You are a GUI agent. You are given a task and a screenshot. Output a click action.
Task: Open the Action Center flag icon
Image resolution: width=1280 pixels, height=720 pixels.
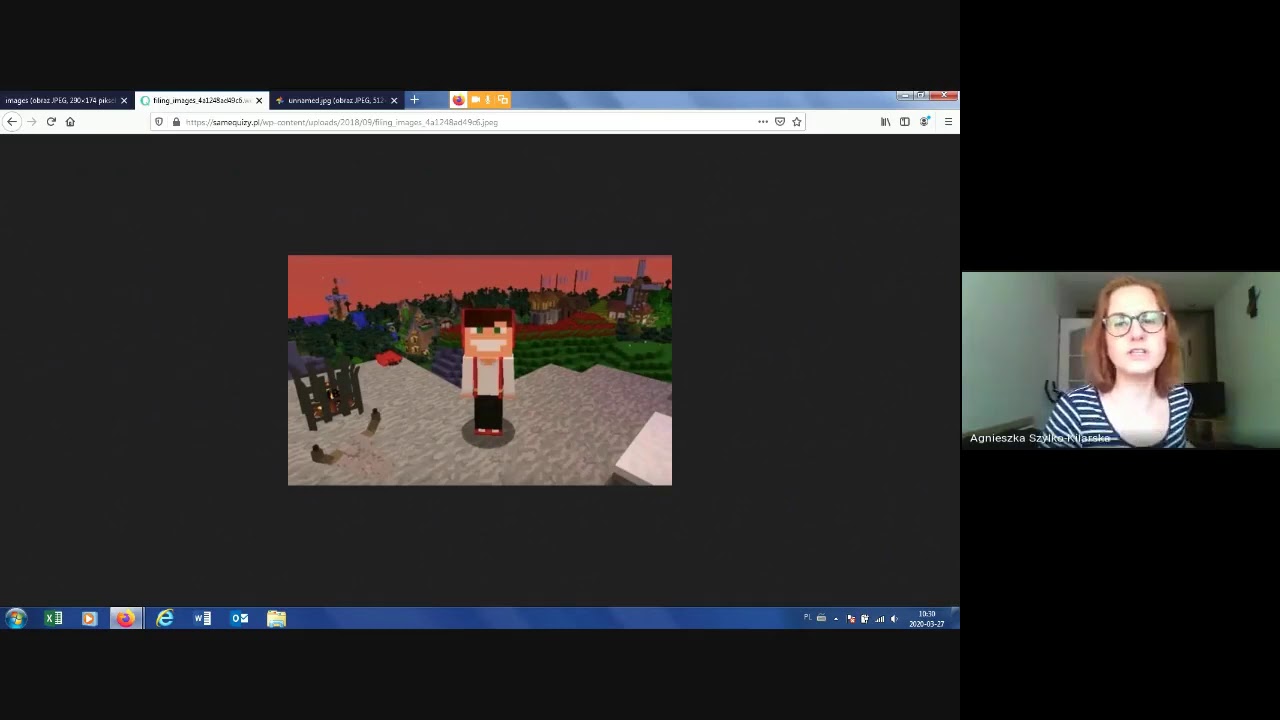click(851, 619)
